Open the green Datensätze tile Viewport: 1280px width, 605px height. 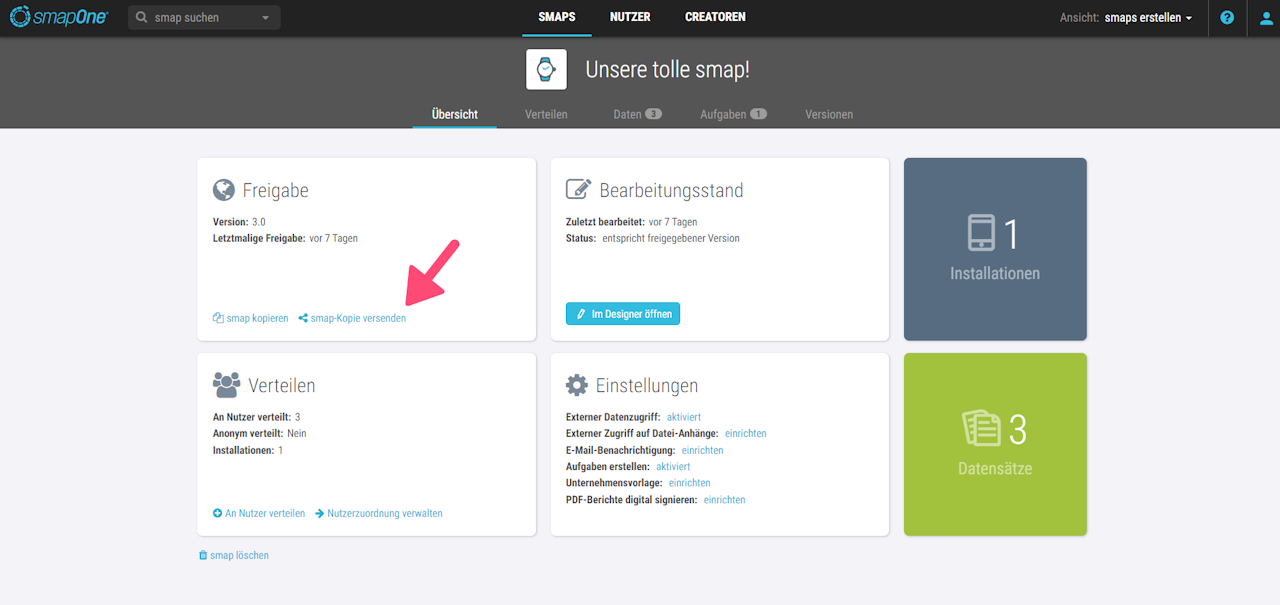(x=995, y=445)
